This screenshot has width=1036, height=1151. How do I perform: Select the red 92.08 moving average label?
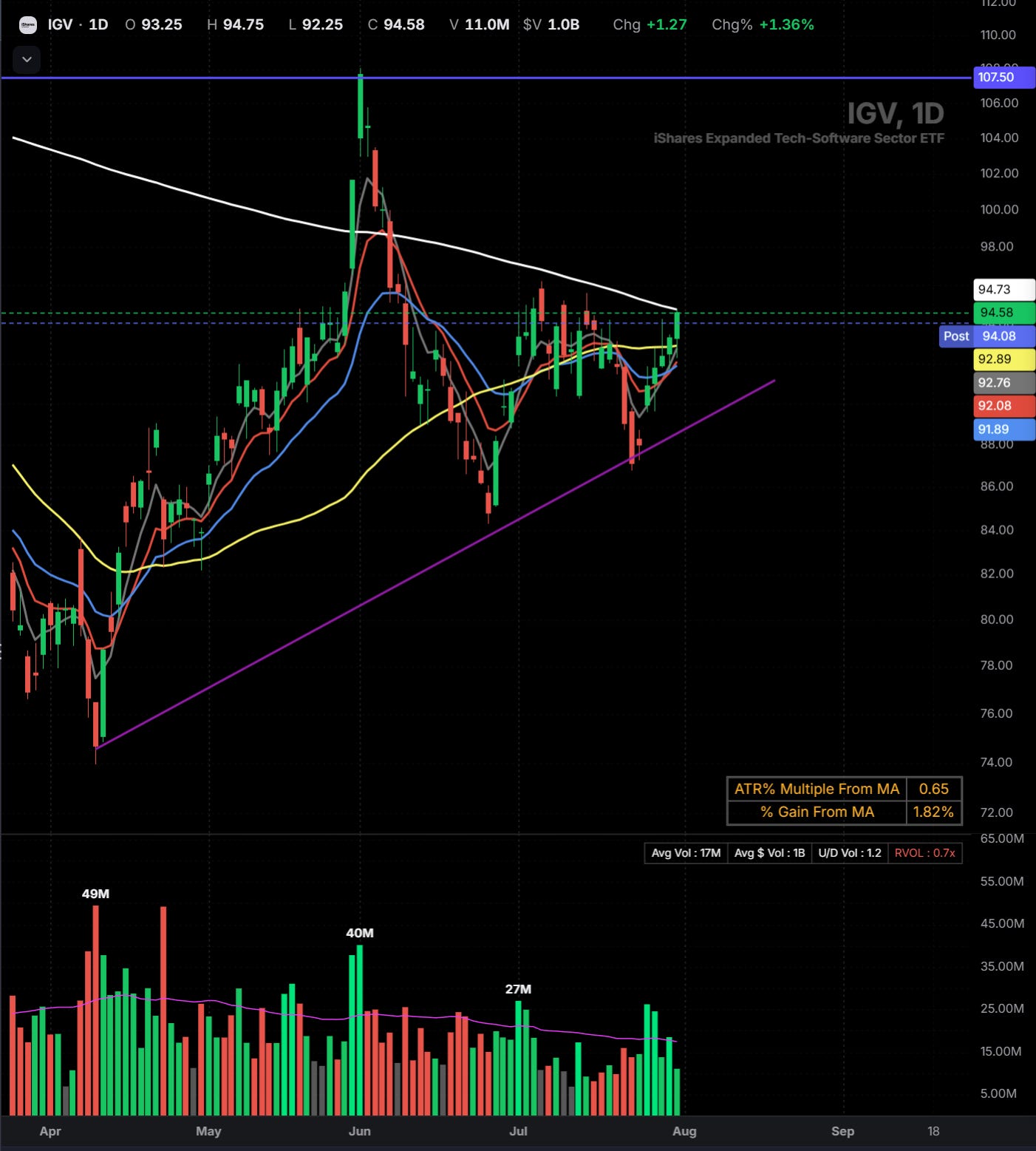point(1003,406)
